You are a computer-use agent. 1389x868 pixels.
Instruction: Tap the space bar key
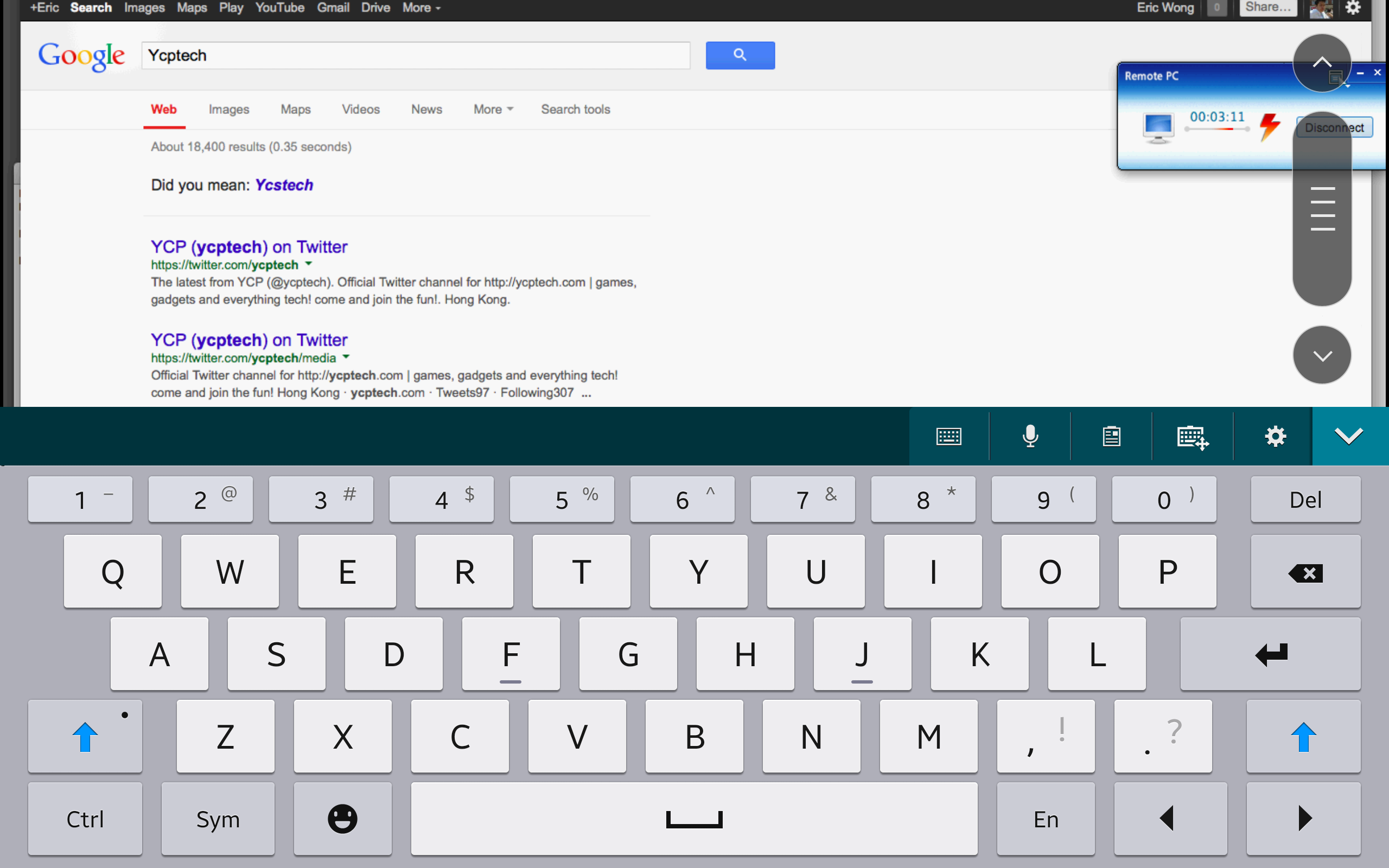tap(694, 819)
